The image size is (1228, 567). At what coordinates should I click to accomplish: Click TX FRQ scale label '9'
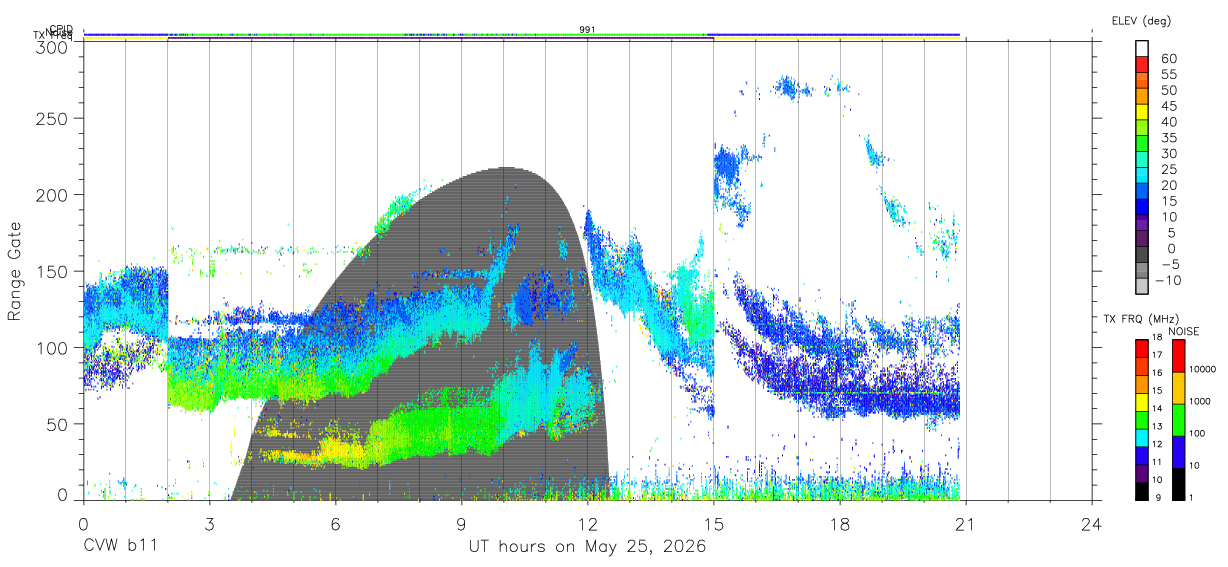(1160, 497)
